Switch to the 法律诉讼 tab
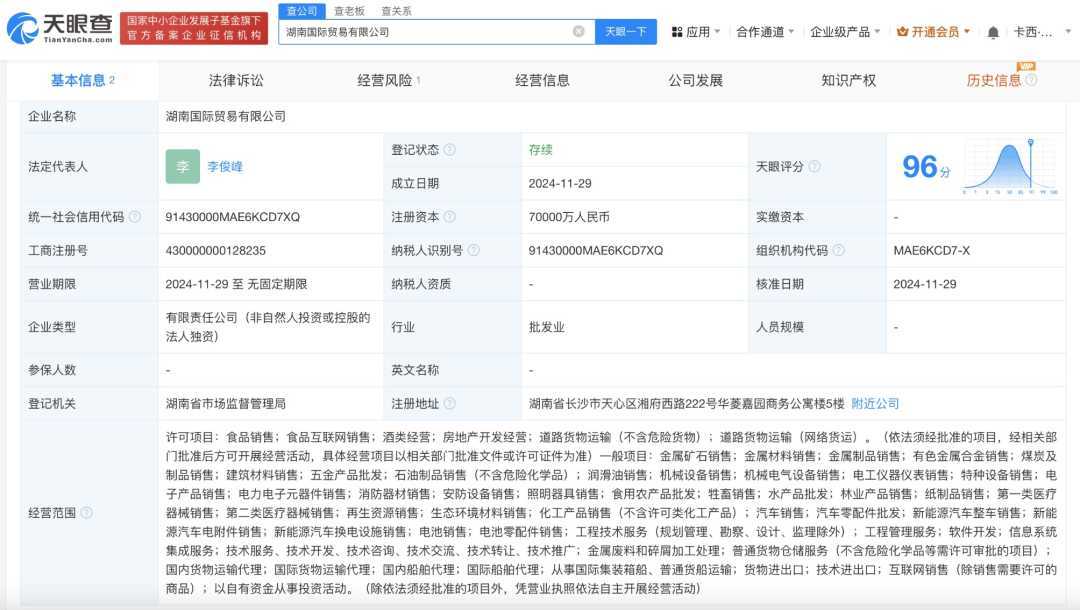The width and height of the screenshot is (1080, 610). click(236, 80)
